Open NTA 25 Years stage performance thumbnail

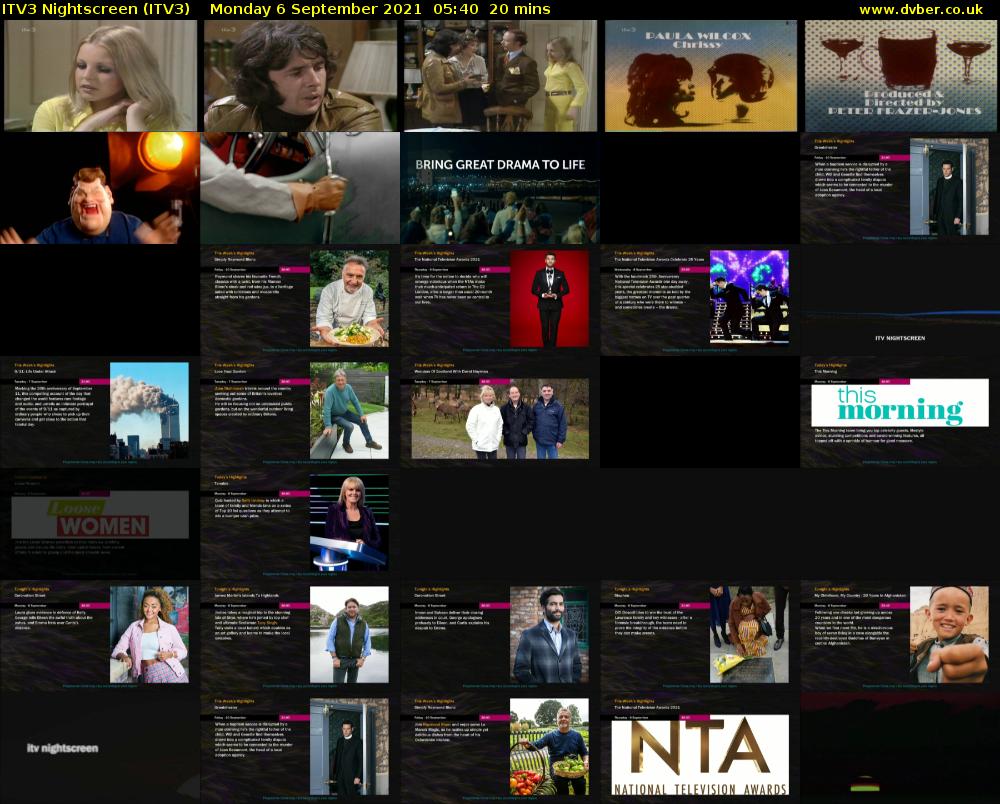point(700,300)
